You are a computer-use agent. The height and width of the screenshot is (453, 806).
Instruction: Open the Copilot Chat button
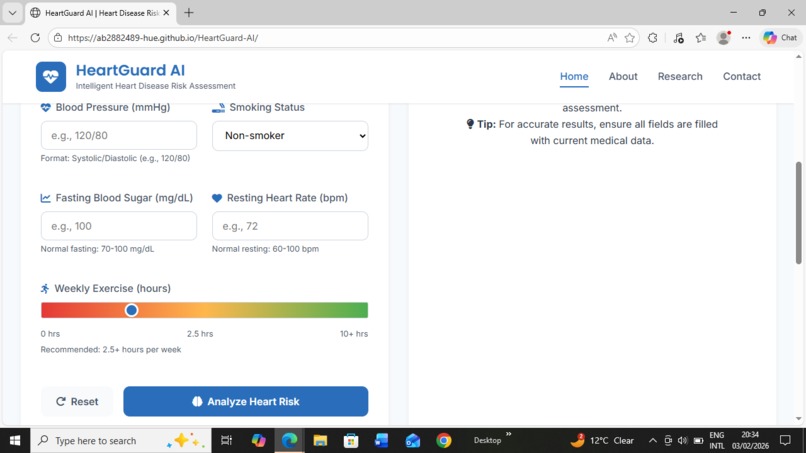(780, 38)
